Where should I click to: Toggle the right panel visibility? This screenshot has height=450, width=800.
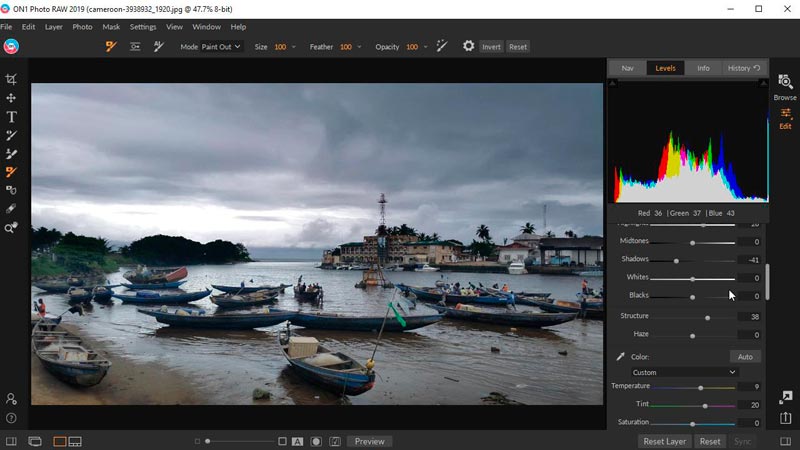(787, 441)
